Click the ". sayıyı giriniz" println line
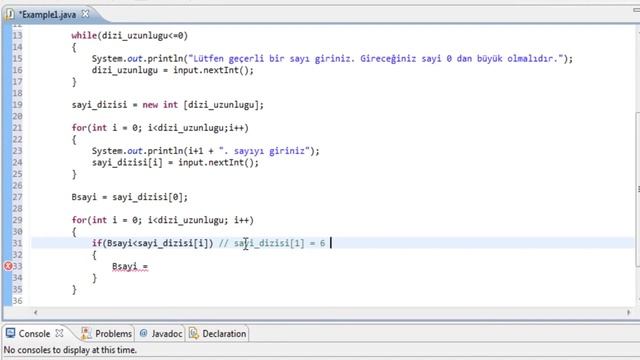This screenshot has height=360, width=640. (x=206, y=151)
